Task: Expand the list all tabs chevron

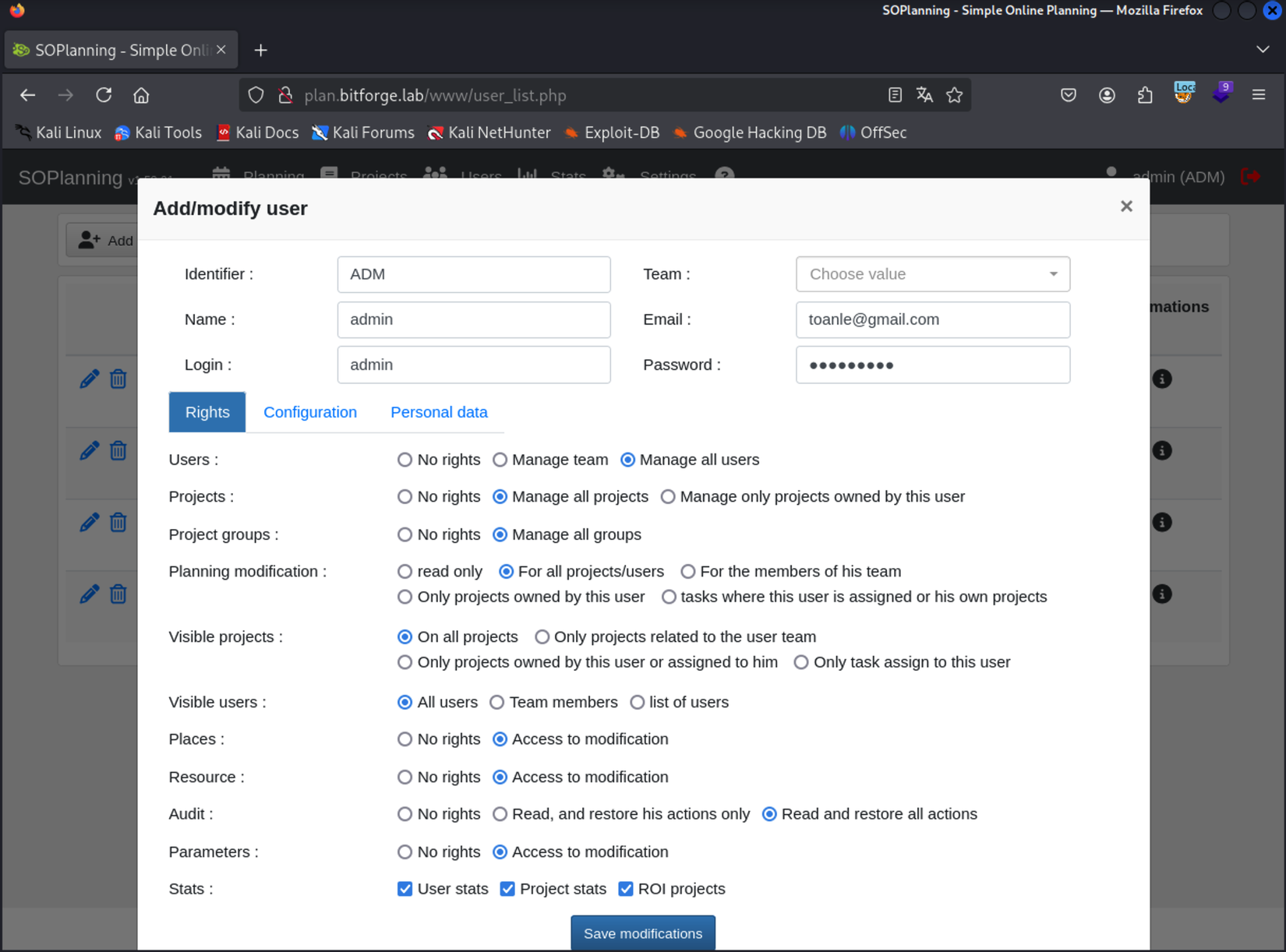Action: click(1263, 49)
